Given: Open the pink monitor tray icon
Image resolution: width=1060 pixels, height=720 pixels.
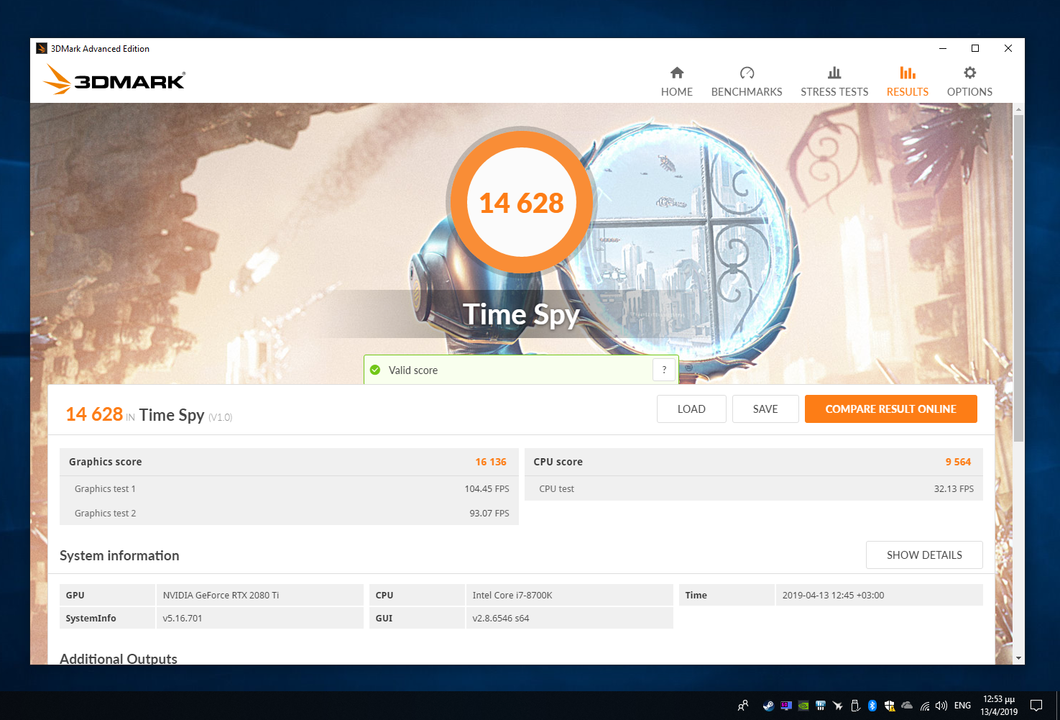Looking at the screenshot, I should tap(786, 705).
